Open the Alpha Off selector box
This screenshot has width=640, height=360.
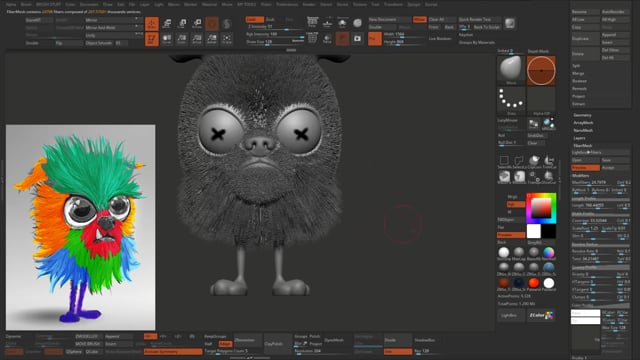click(x=541, y=100)
